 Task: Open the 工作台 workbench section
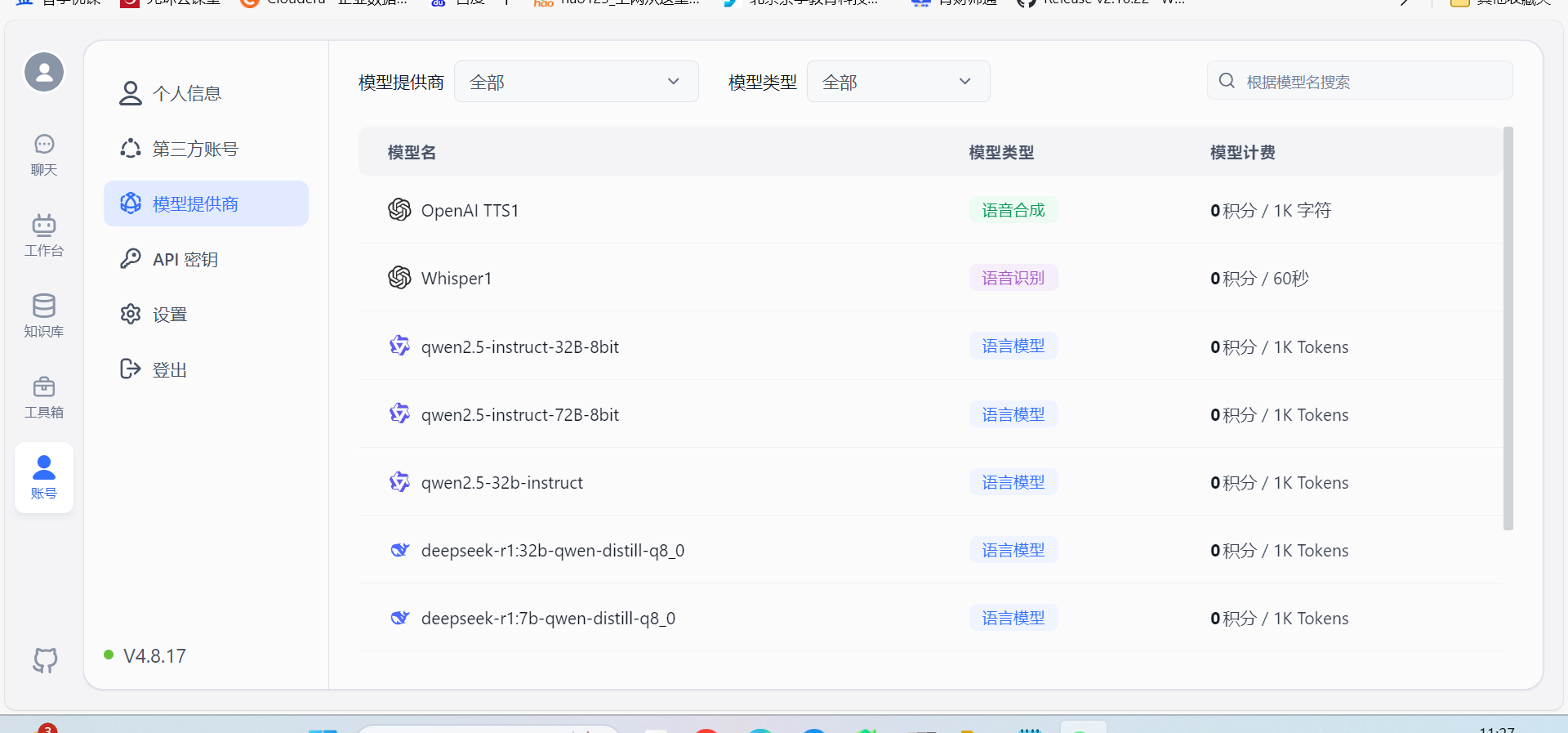click(x=44, y=235)
